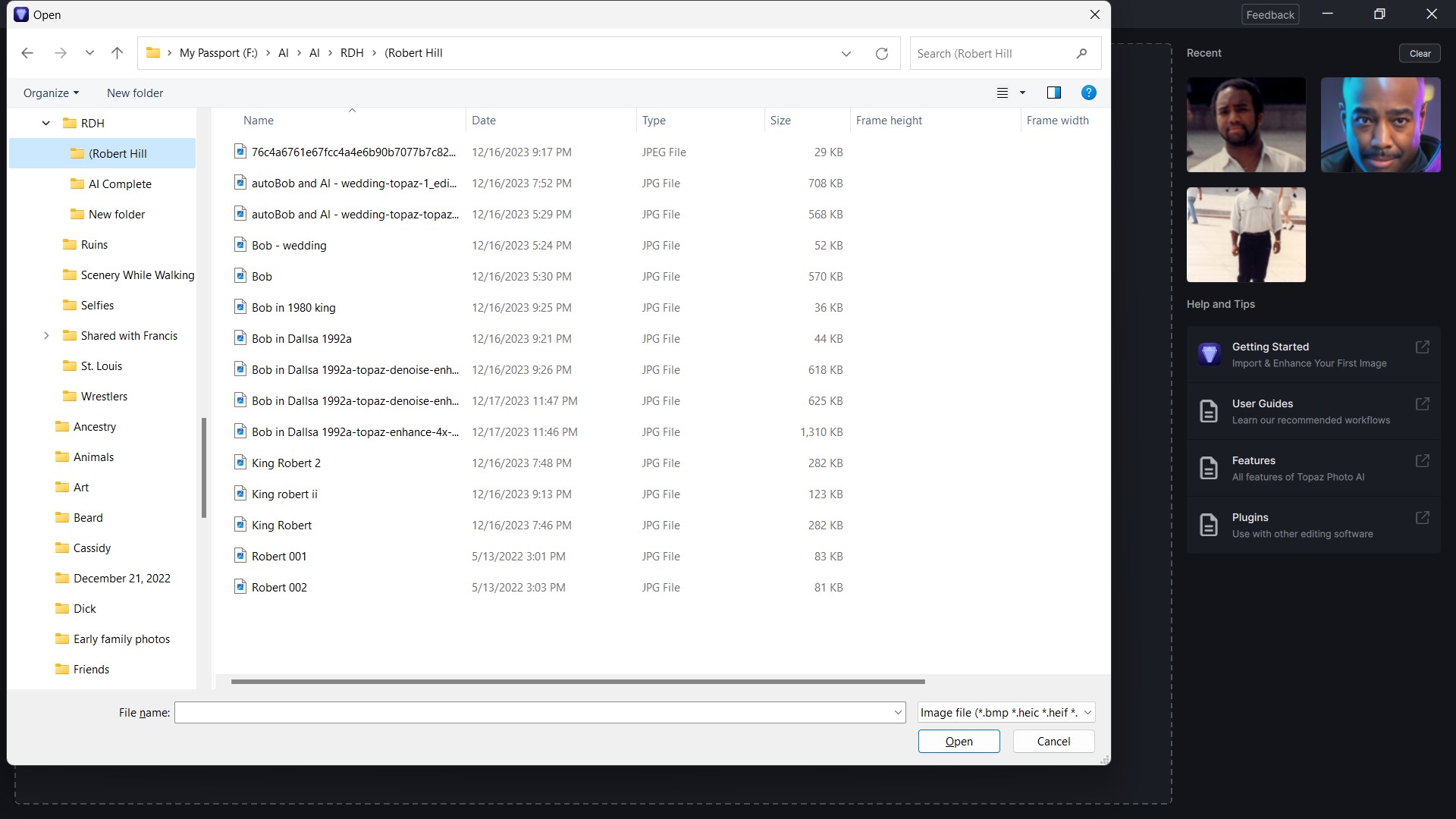Sort files by the Date column
1456x819 pixels.
(484, 120)
